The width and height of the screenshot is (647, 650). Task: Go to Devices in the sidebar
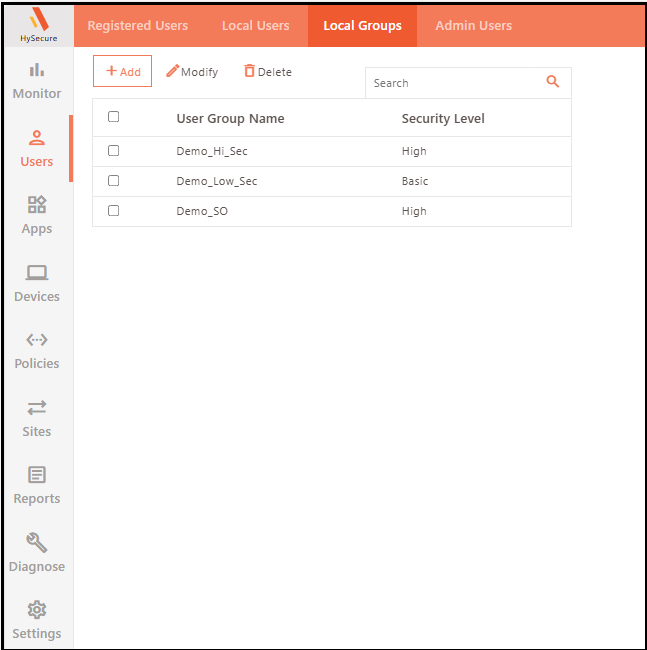click(x=37, y=273)
